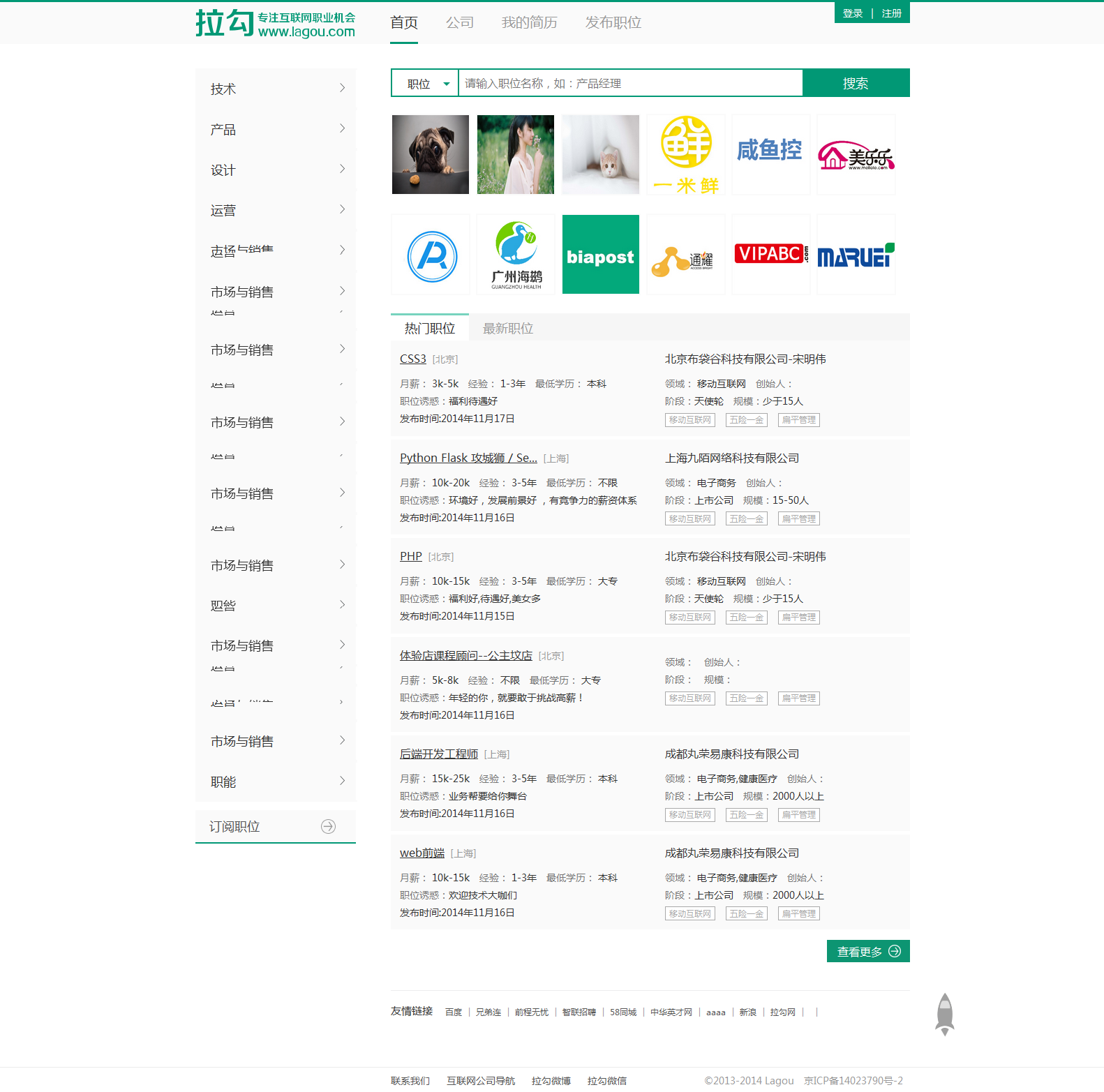Click 互联网公司导航 in the footer

481,1080
